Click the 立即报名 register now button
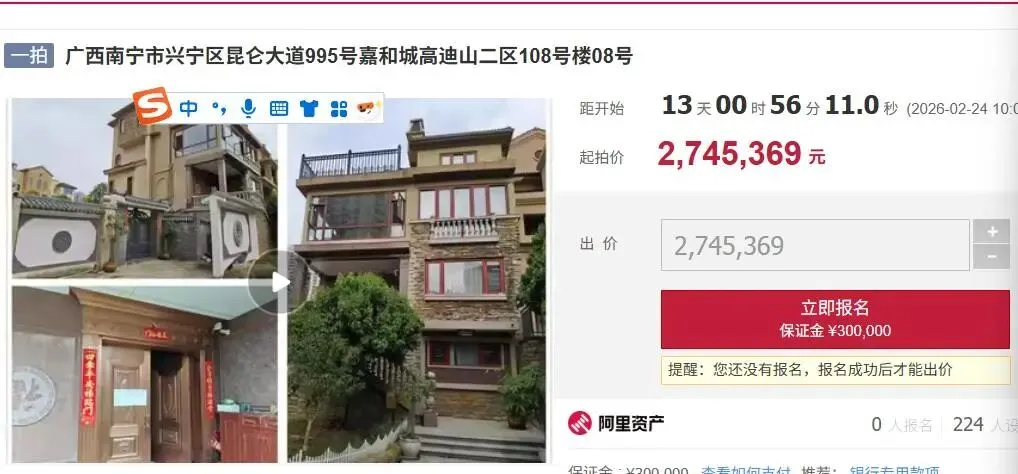This screenshot has height=474, width=1018. 835,319
